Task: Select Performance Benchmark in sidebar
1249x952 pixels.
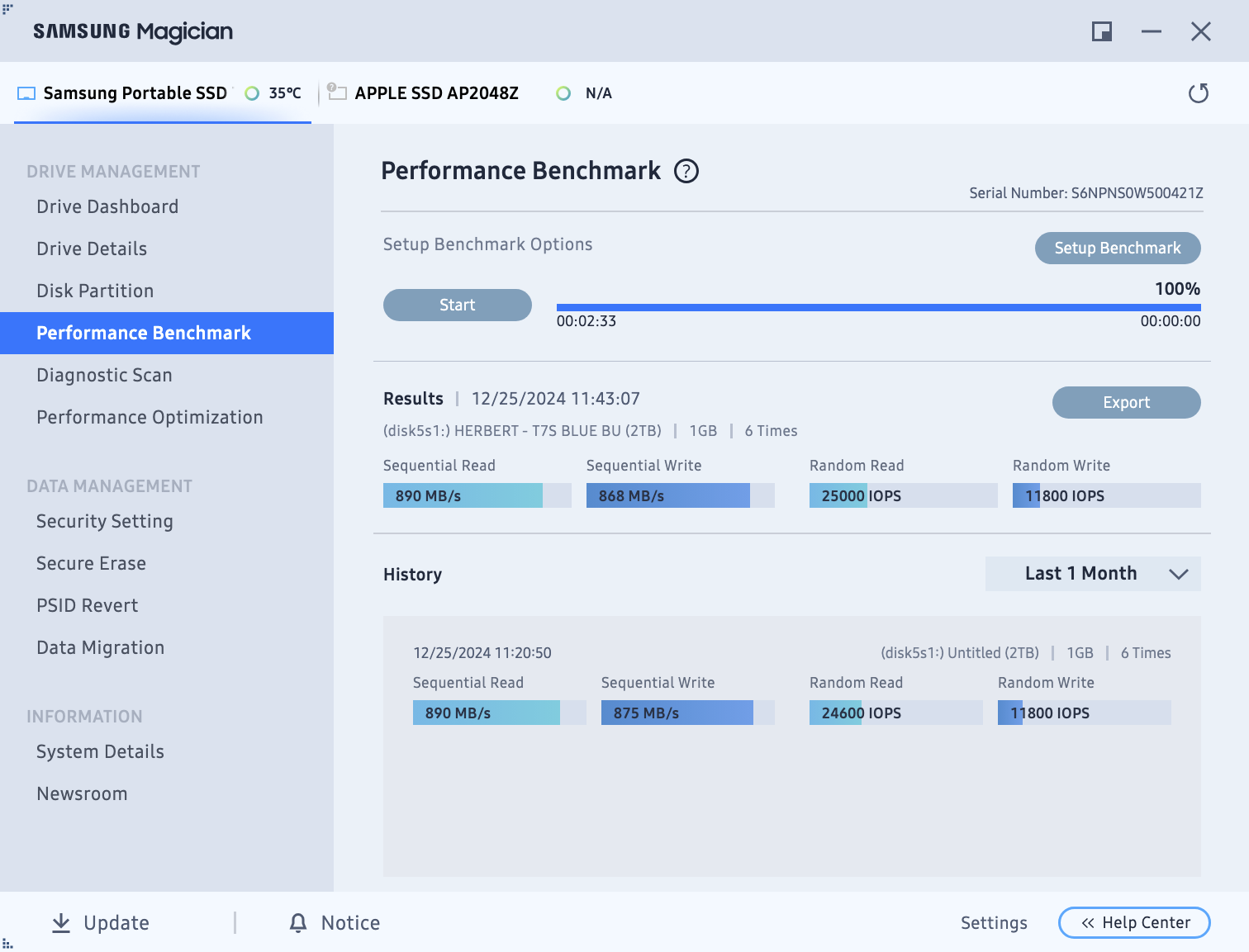Action: 167,333
